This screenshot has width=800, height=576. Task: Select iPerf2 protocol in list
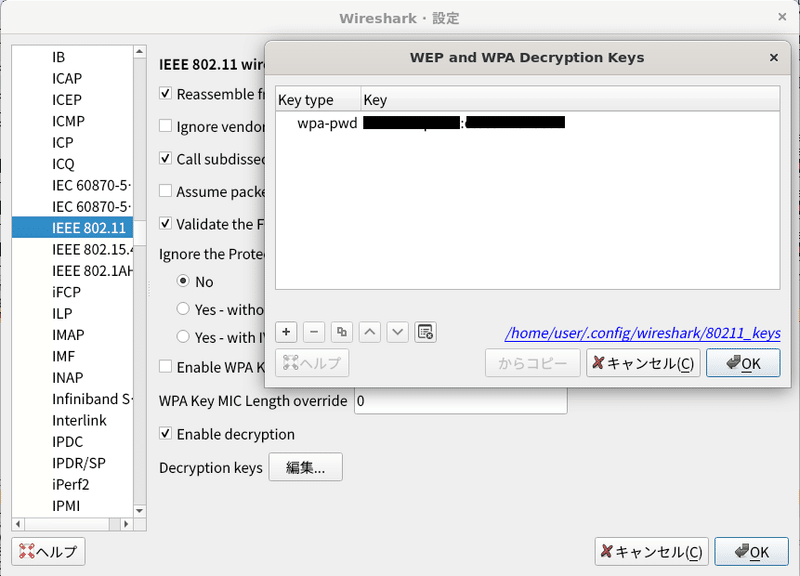(72, 484)
